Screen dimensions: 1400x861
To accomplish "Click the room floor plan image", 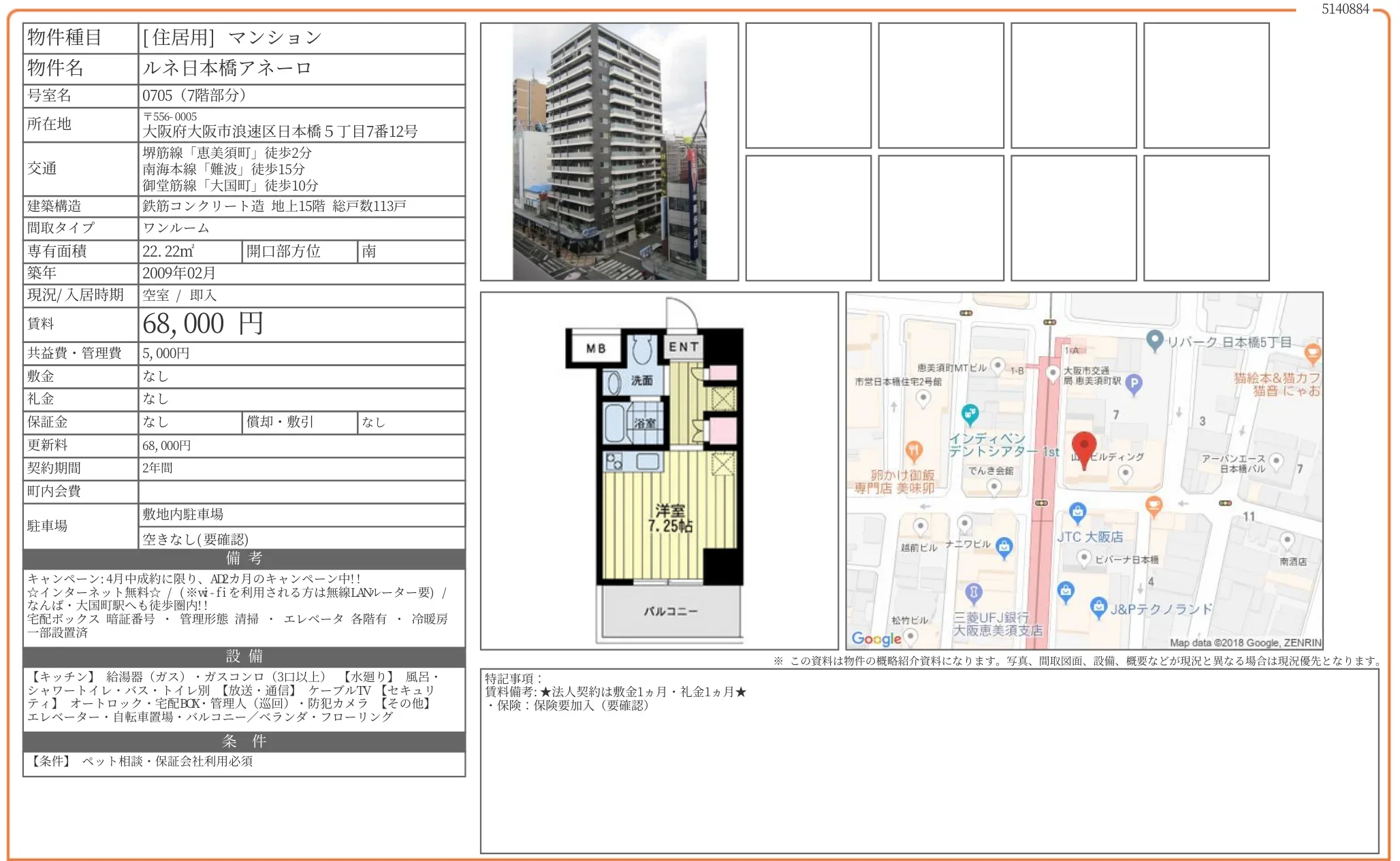I will (x=658, y=470).
